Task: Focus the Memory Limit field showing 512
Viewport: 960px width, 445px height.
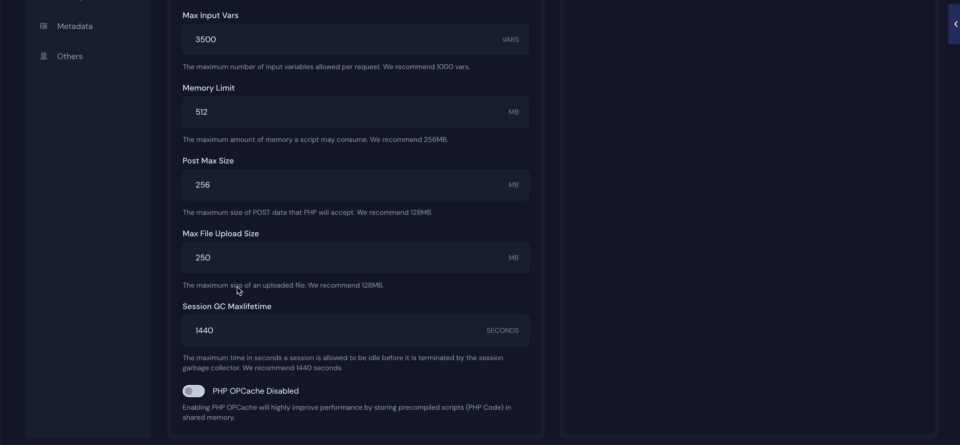Action: point(340,112)
